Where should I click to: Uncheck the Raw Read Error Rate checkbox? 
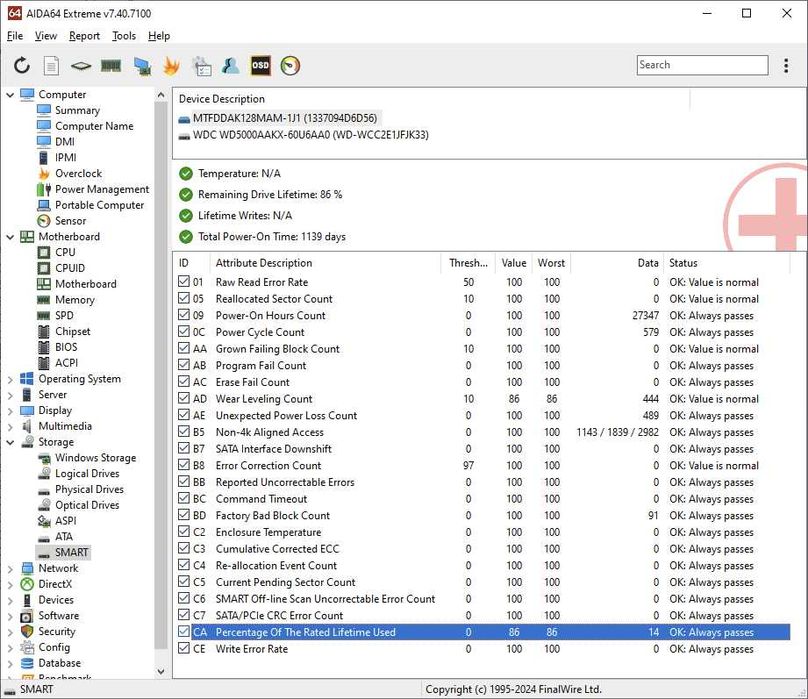tap(183, 281)
